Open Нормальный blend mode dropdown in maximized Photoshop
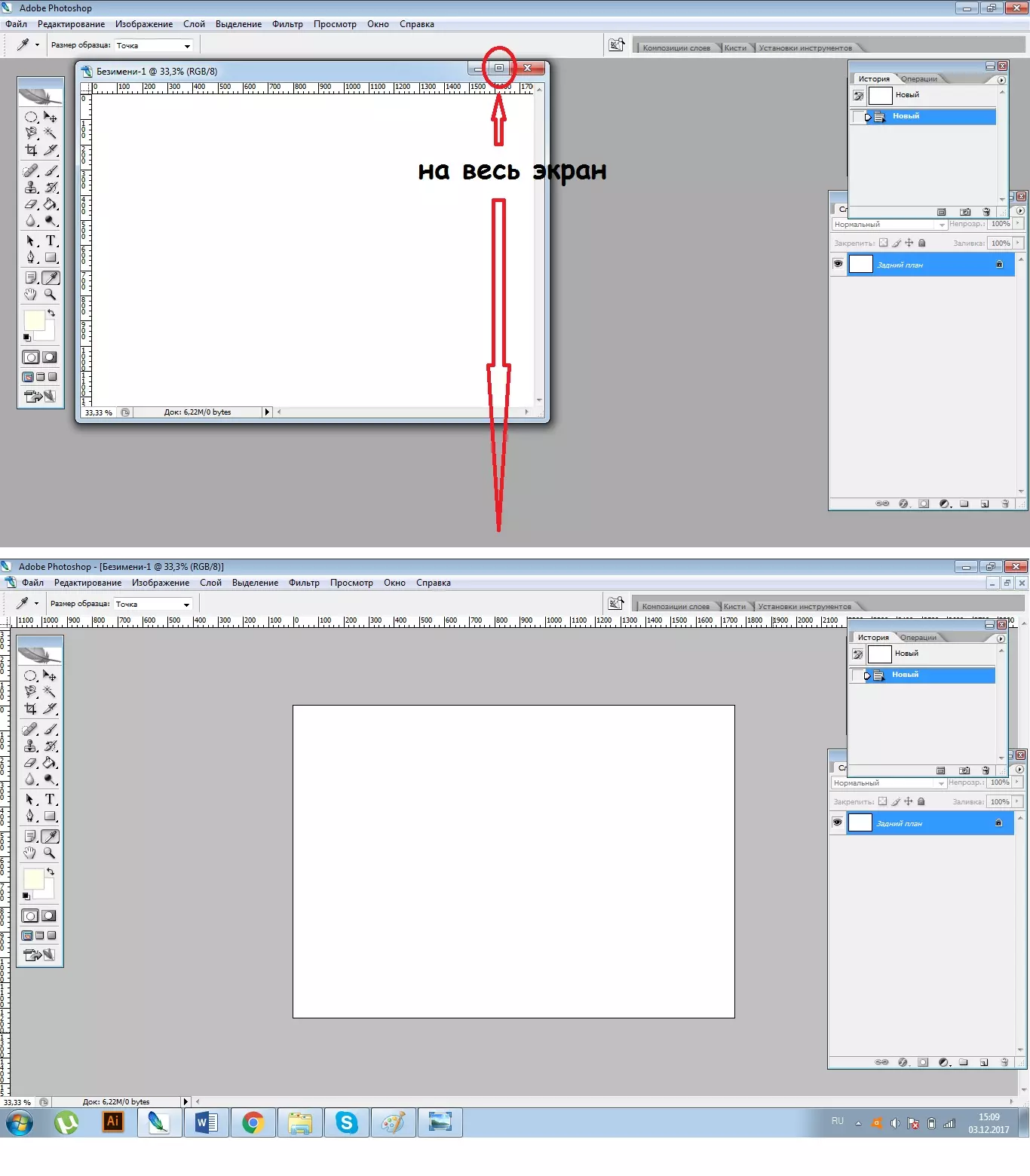The height and width of the screenshot is (1176, 1030). pos(889,782)
